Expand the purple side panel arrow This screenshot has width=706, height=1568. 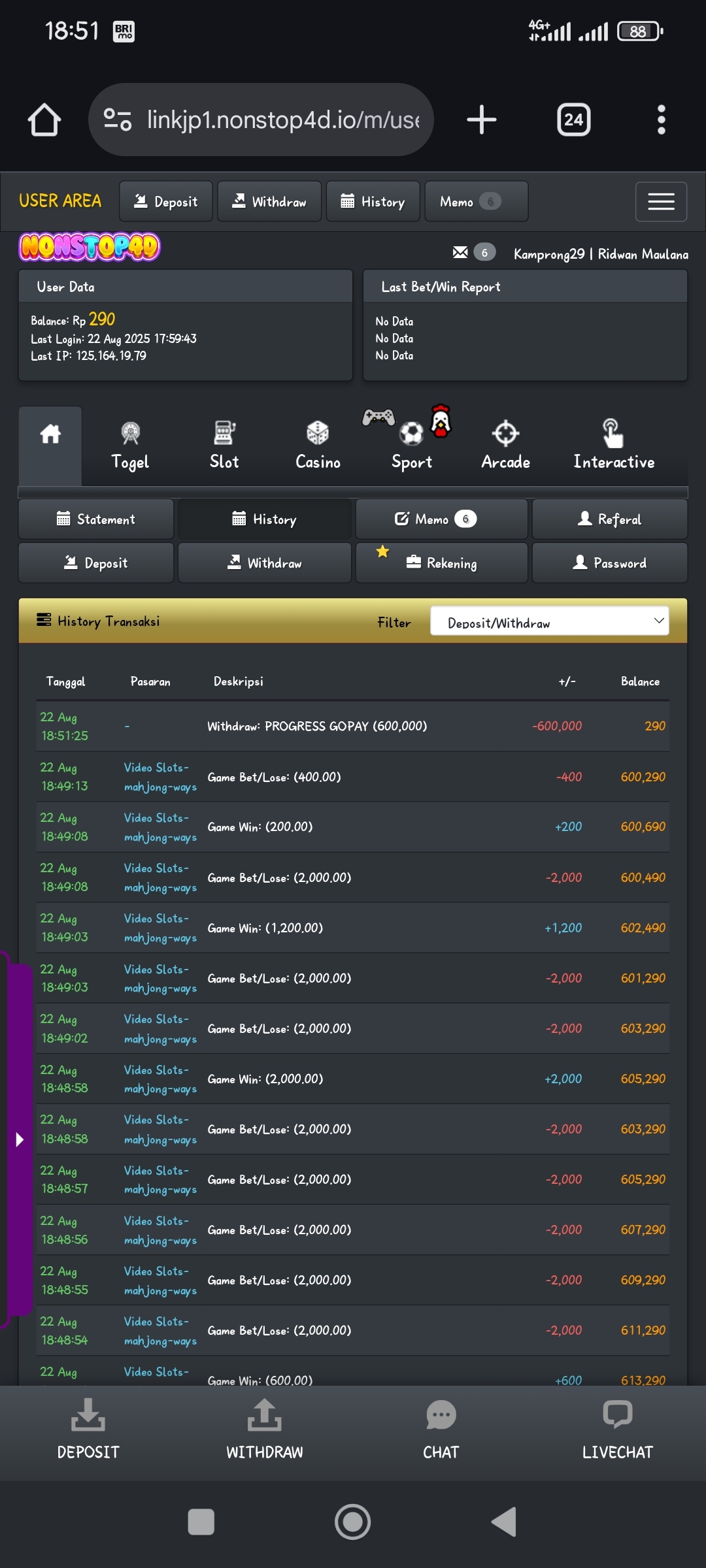coord(20,1140)
